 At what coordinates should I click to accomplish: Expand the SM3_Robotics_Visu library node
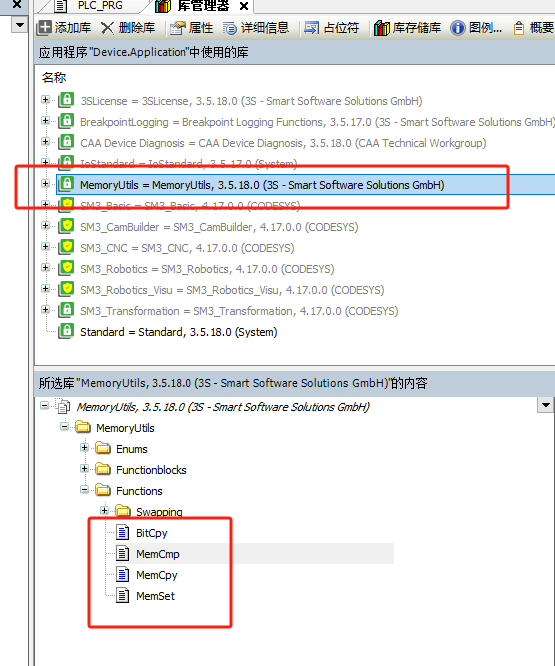point(45,288)
